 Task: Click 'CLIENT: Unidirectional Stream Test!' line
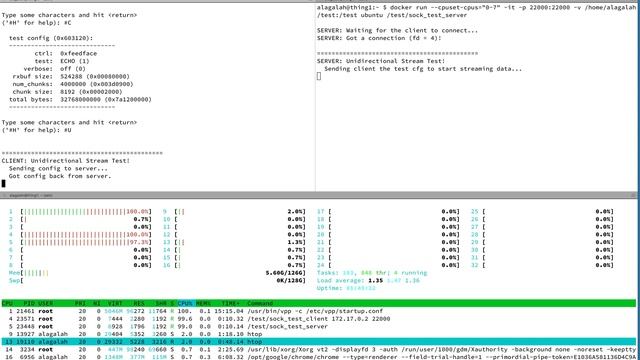click(66, 161)
